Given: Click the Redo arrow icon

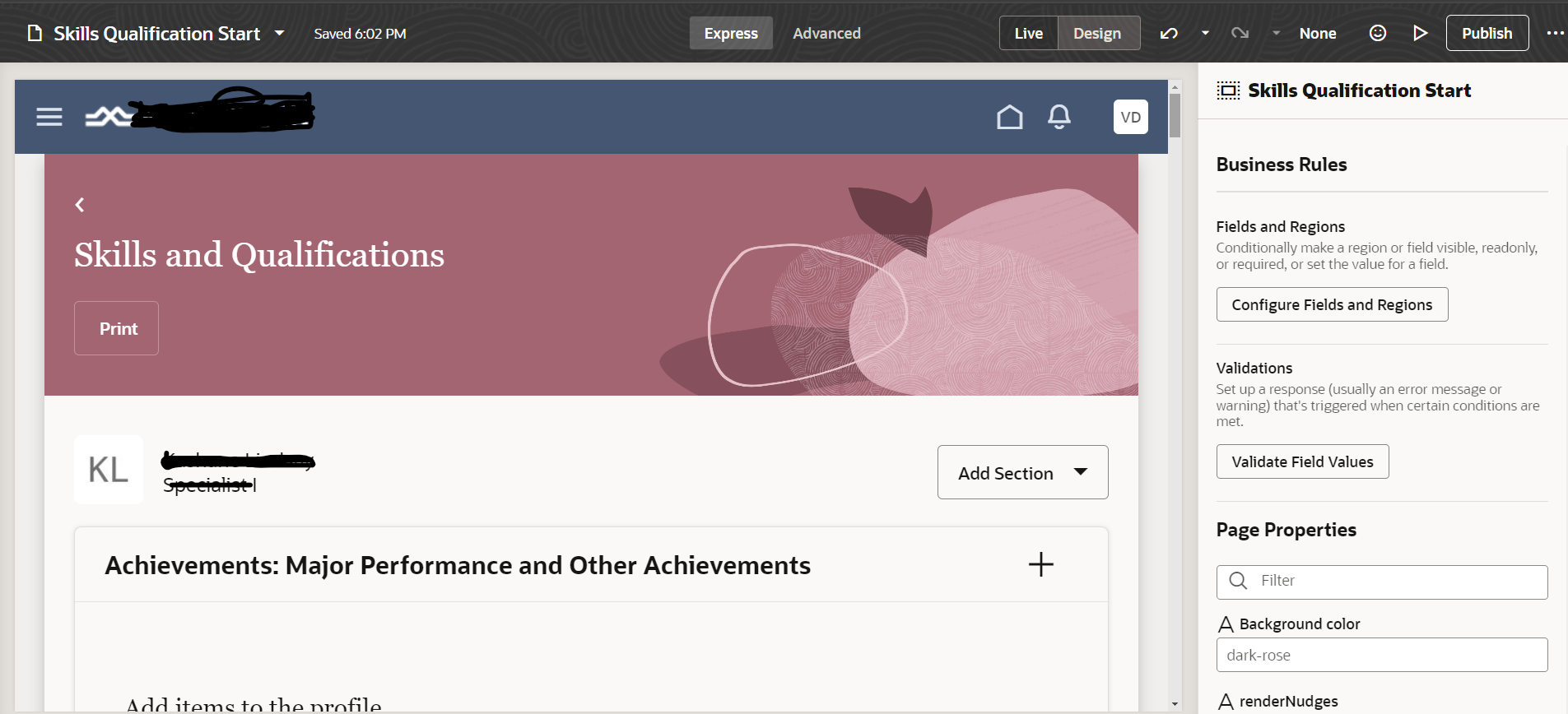Looking at the screenshot, I should pos(1240,34).
